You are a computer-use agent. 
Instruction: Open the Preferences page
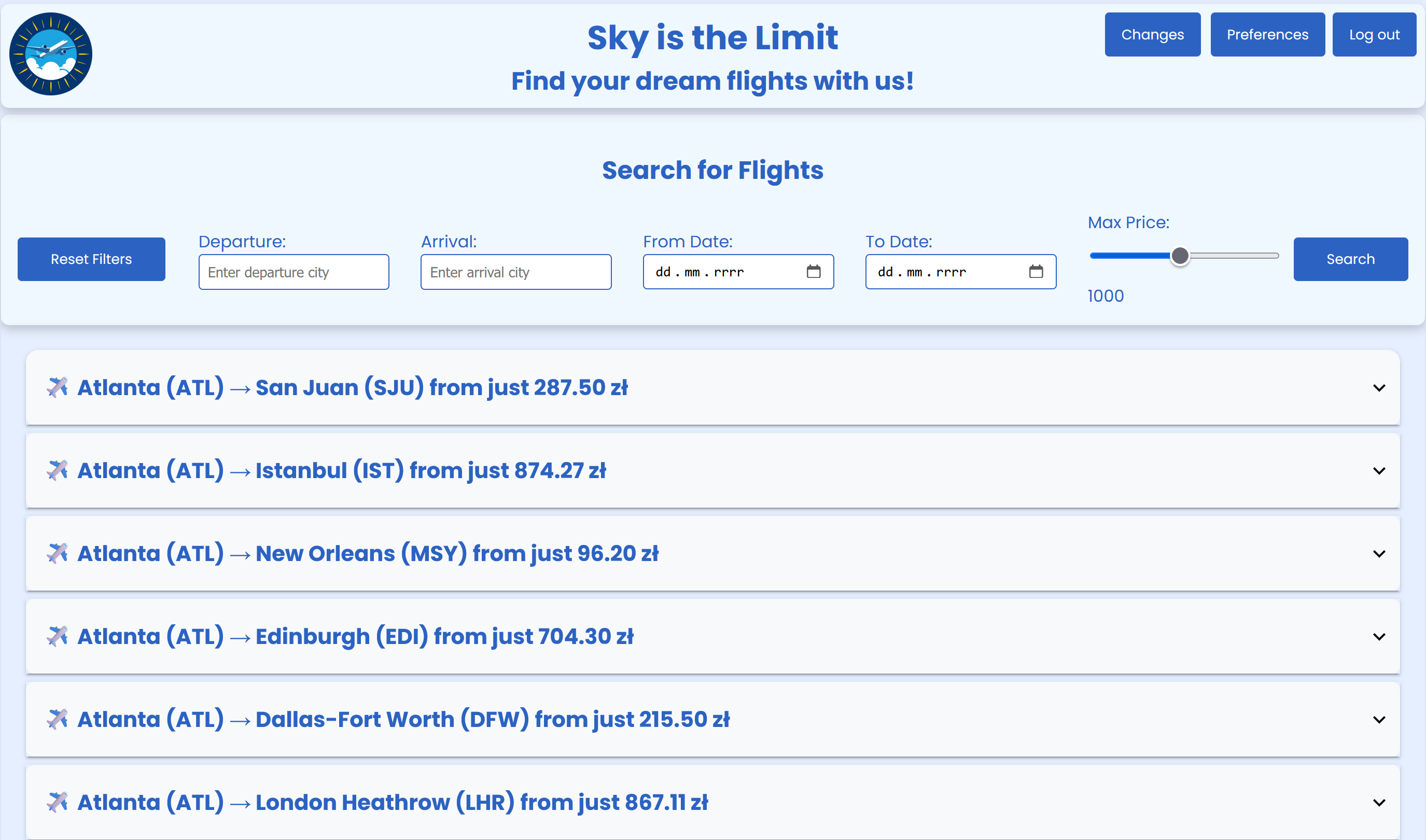click(x=1267, y=34)
